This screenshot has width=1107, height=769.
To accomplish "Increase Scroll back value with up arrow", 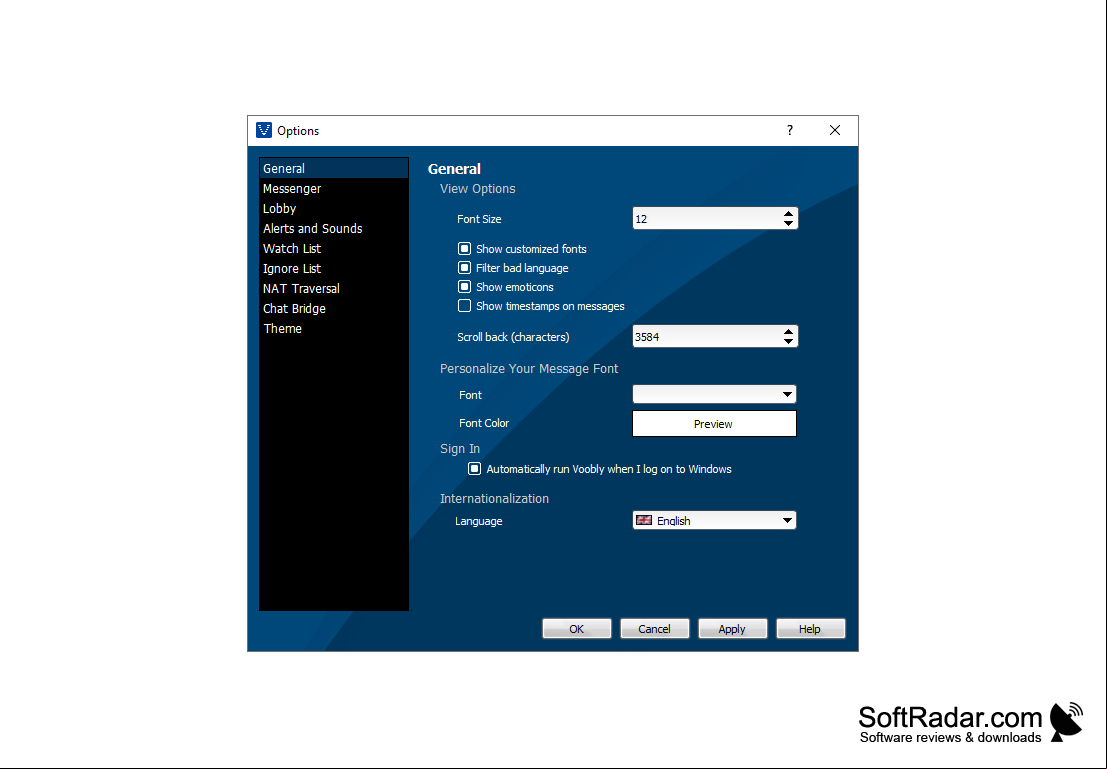I will [789, 331].
